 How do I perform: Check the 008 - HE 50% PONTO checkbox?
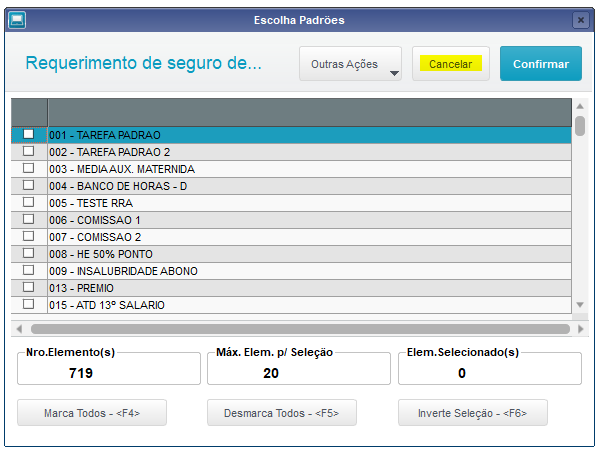tap(28, 253)
